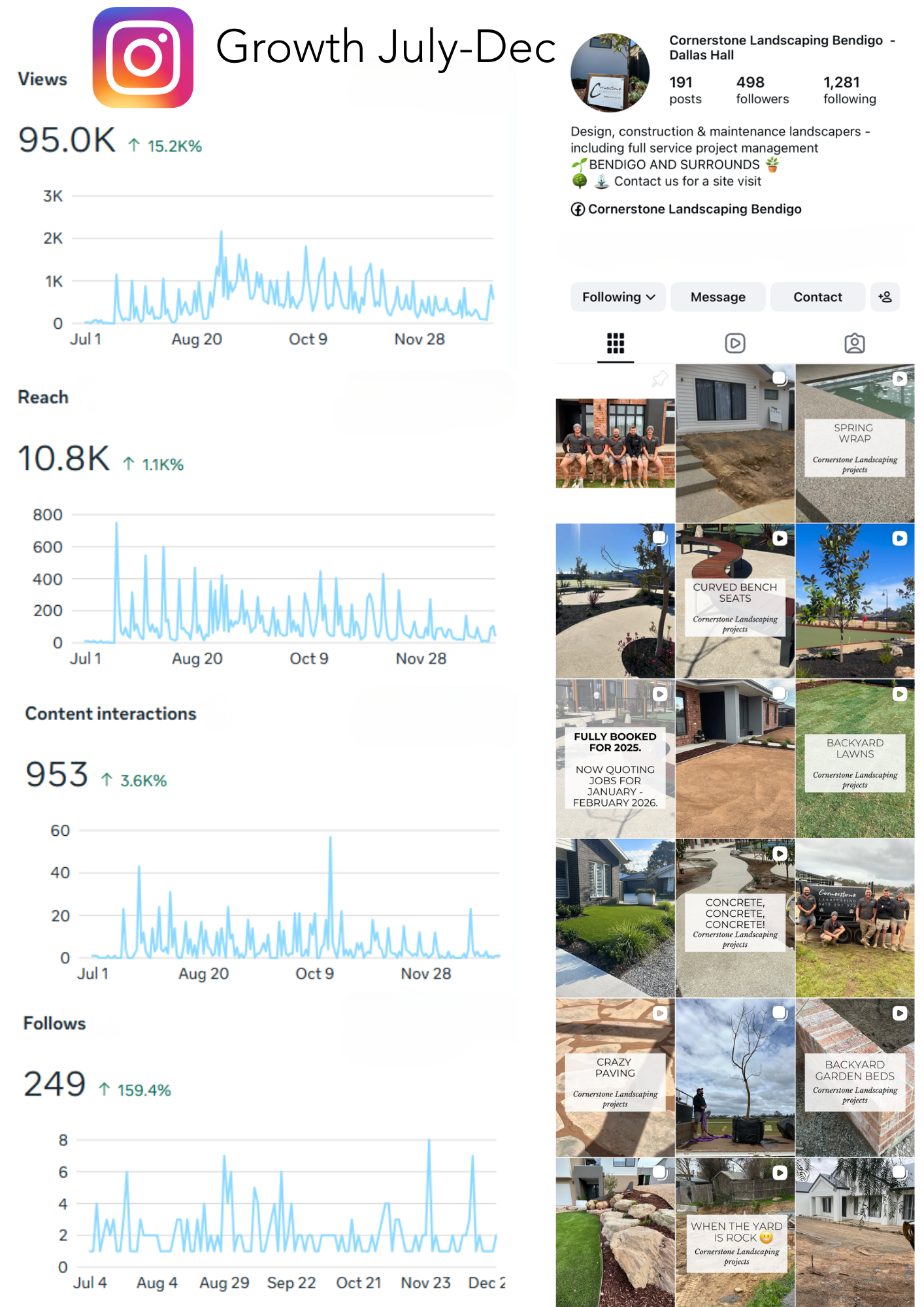Click carousel icon on rock retaining wall post

[x=660, y=1172]
